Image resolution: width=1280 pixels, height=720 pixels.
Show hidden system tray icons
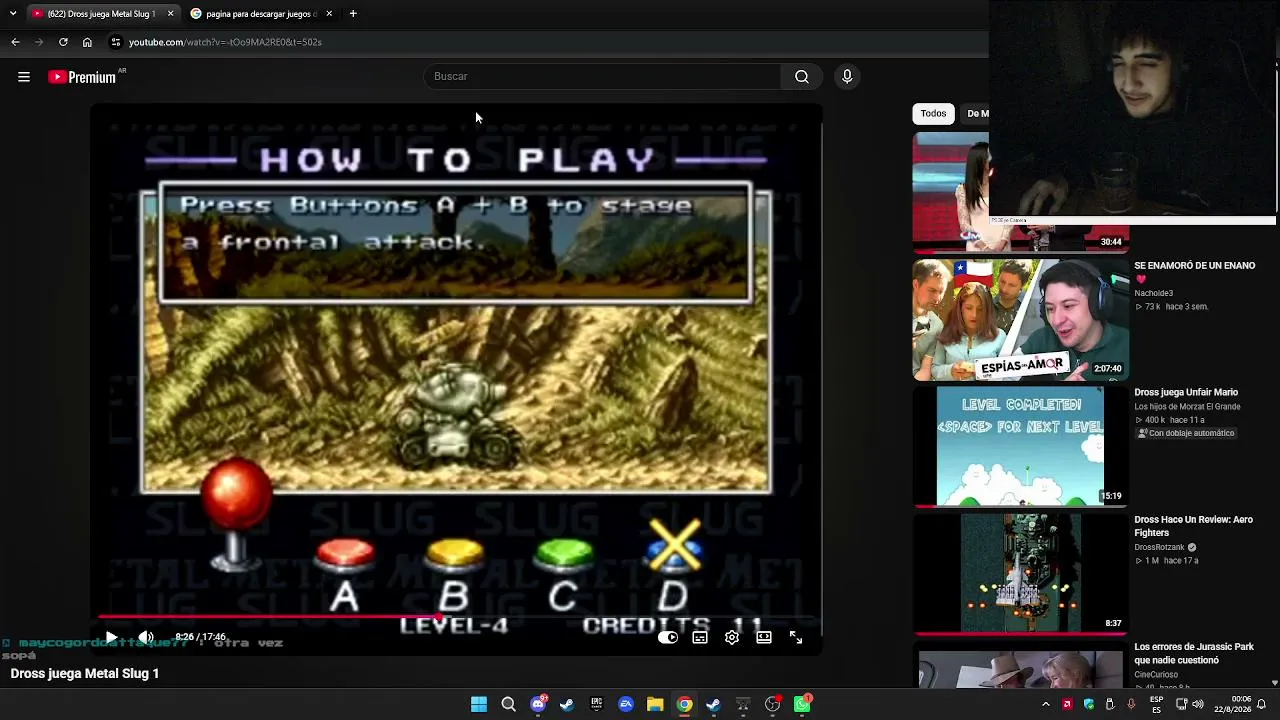[x=1046, y=705]
